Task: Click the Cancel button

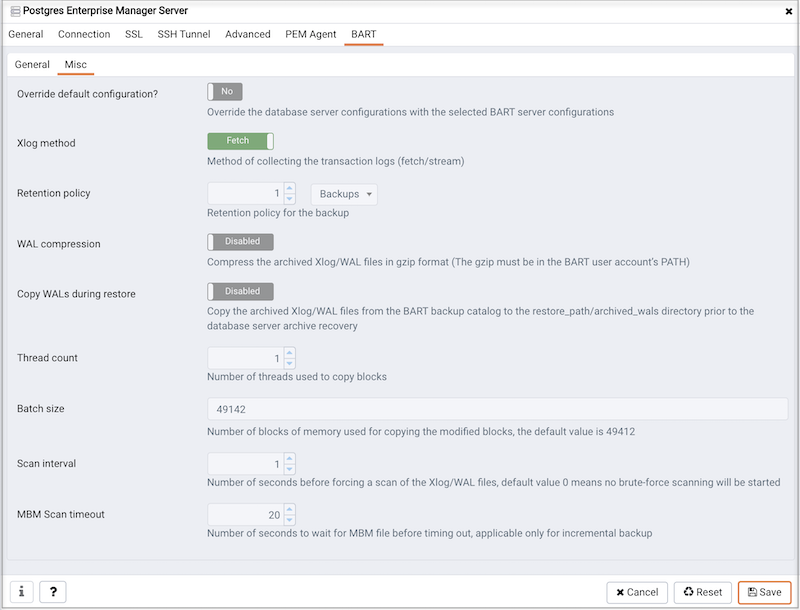Action: pyautogui.click(x=637, y=592)
